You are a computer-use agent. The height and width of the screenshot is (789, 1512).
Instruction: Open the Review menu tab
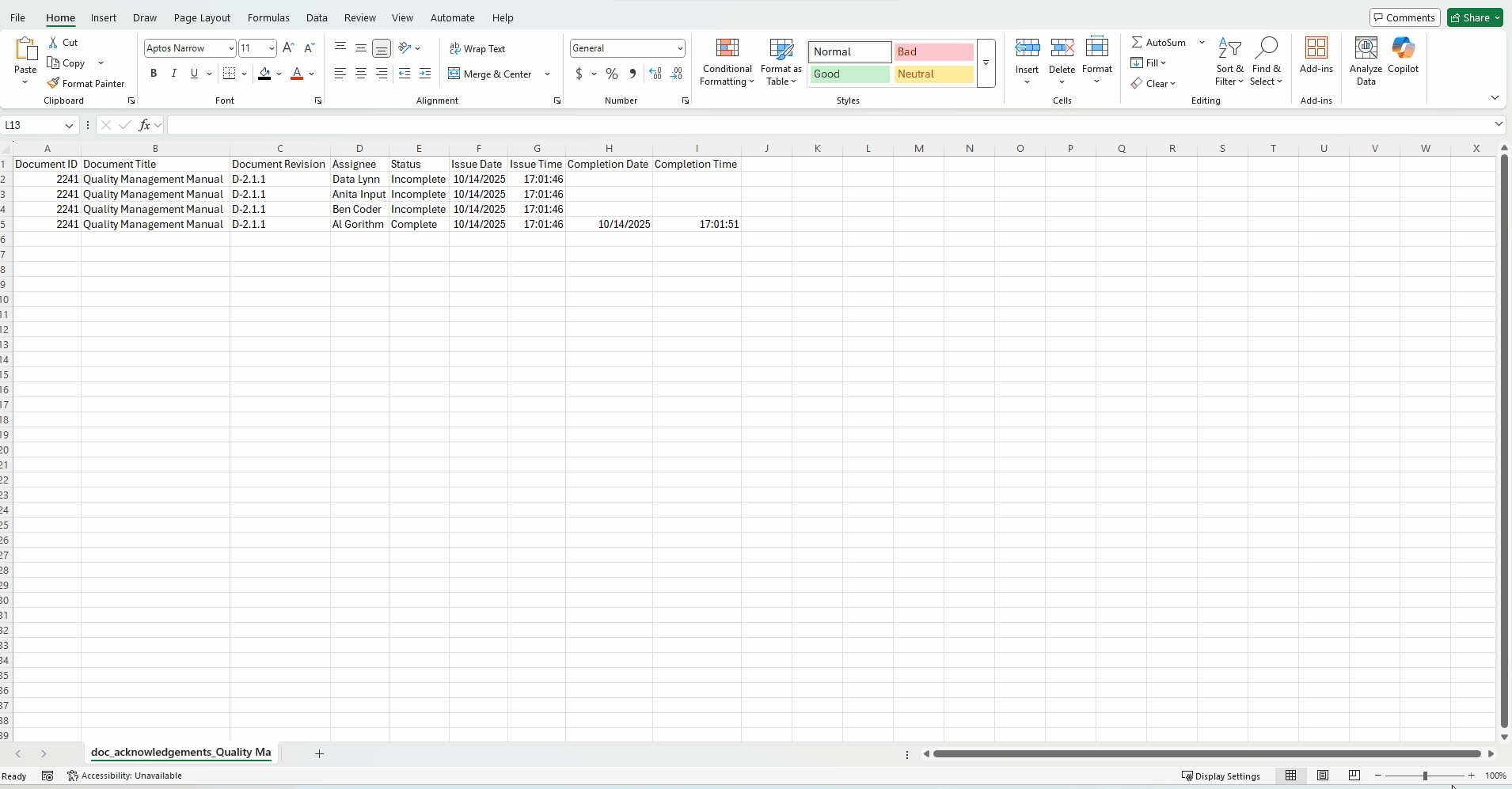359,17
